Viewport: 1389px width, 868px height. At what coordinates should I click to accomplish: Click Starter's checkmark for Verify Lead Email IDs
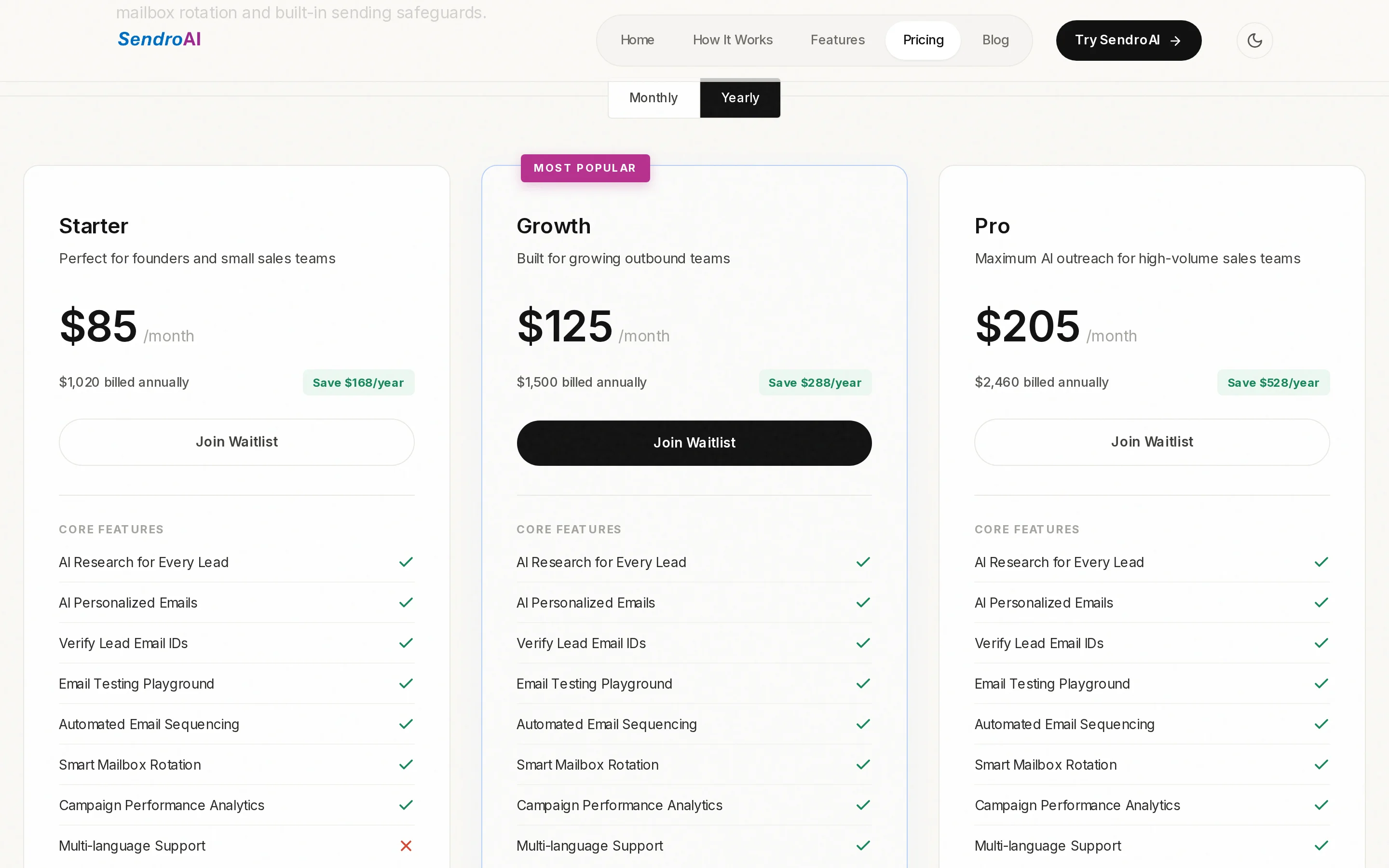click(x=406, y=643)
